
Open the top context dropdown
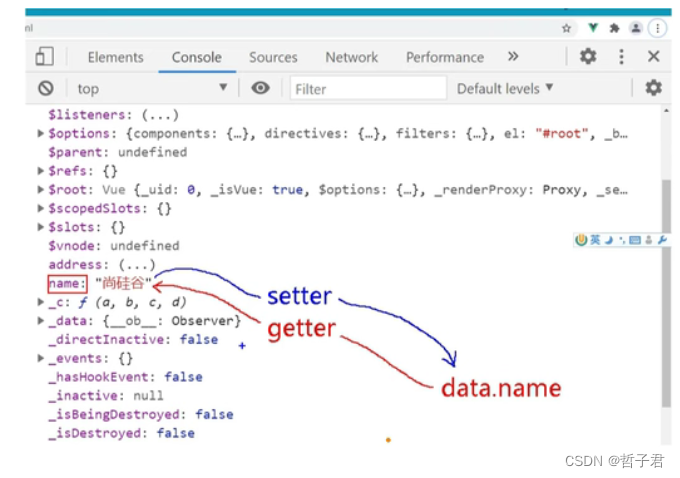pos(152,88)
